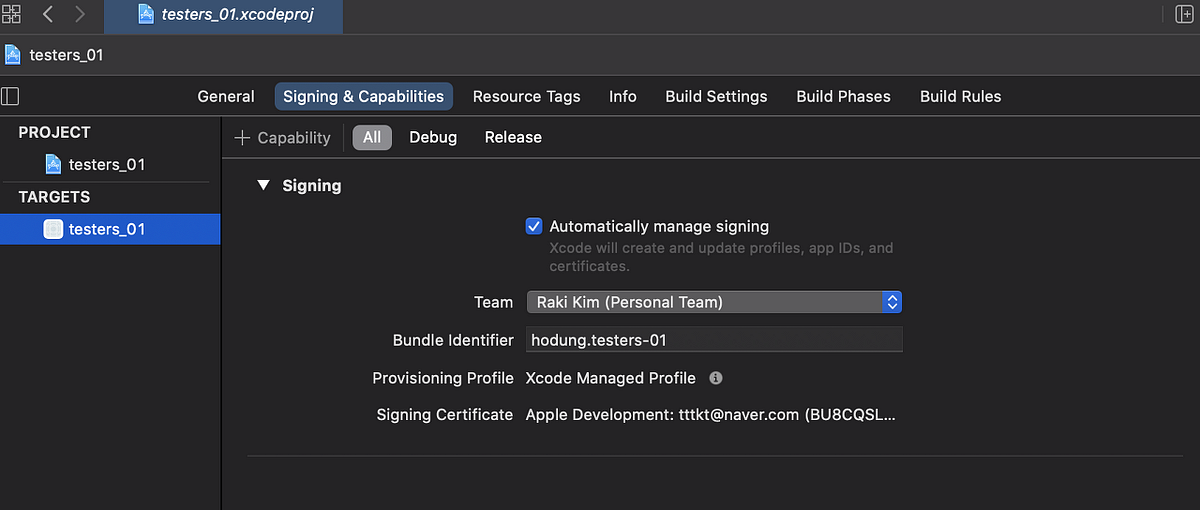Select the testers_01 target app icon
This screenshot has width=1200, height=510.
tap(54, 229)
